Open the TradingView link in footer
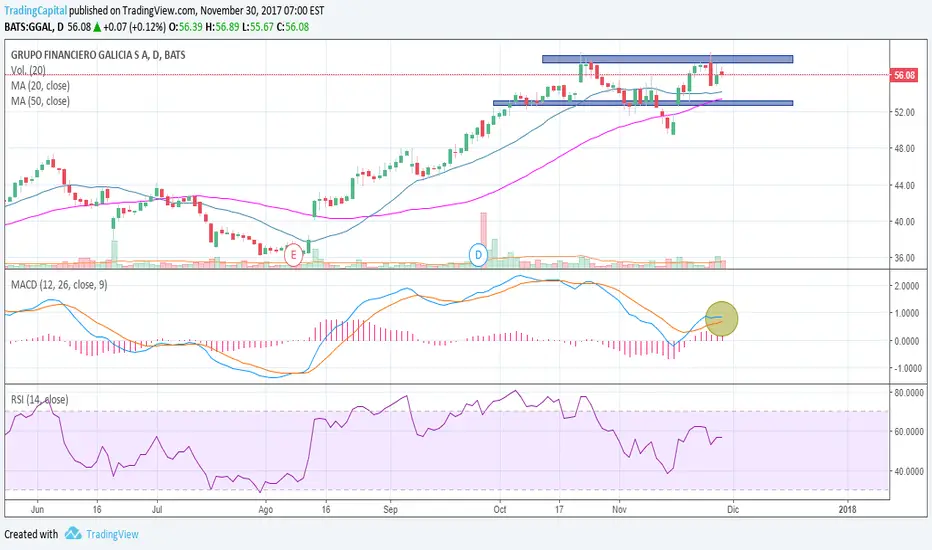932x550 pixels. 112,534
